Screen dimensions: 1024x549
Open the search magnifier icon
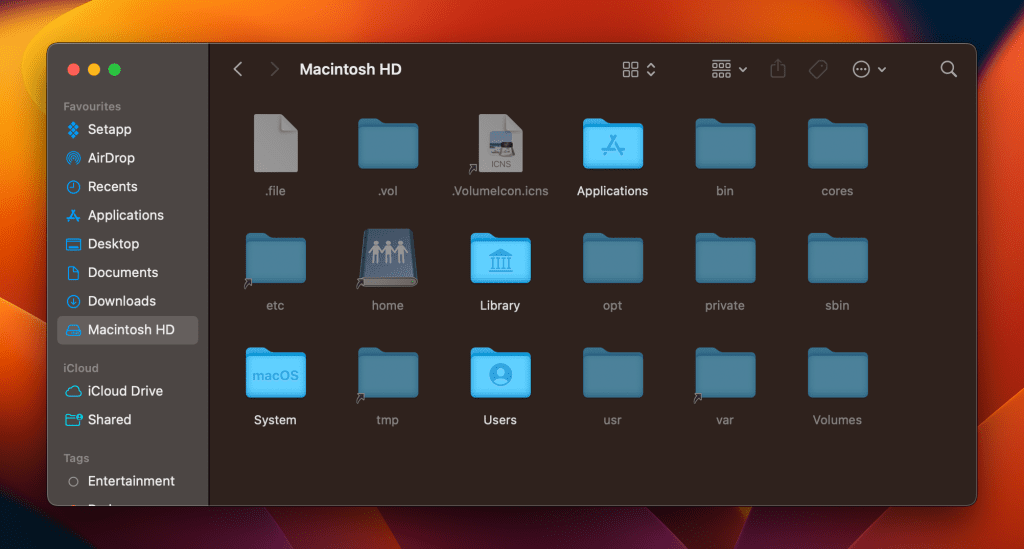[948, 69]
